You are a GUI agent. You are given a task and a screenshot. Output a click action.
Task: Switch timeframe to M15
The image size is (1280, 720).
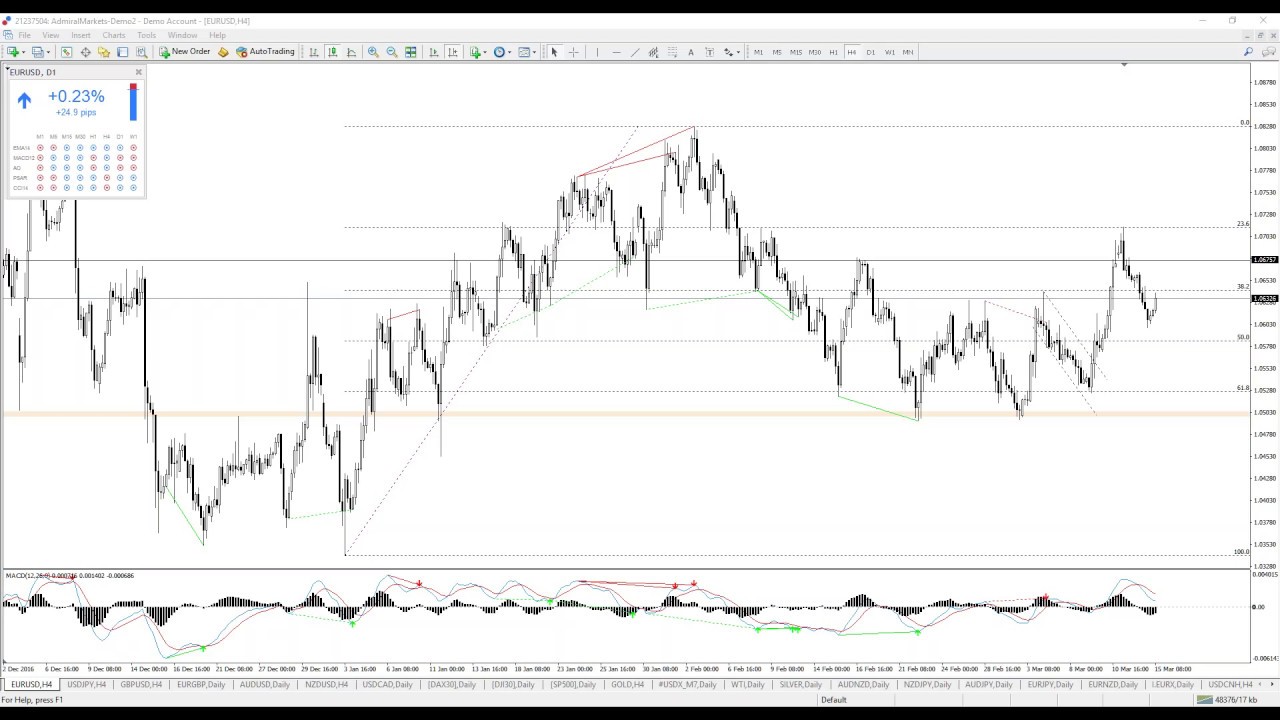click(x=796, y=52)
